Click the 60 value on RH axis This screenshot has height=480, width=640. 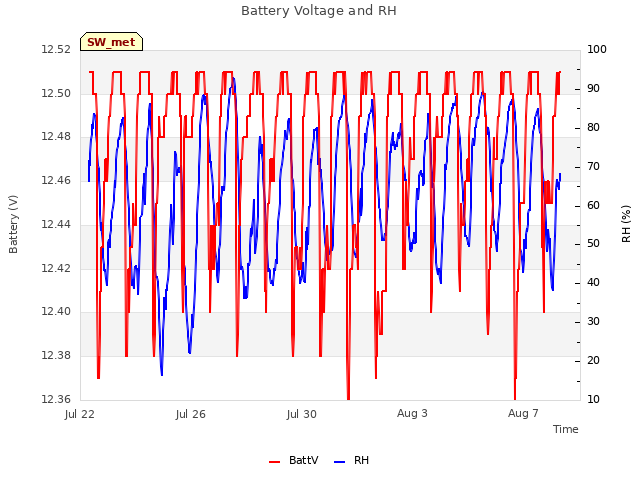point(593,205)
